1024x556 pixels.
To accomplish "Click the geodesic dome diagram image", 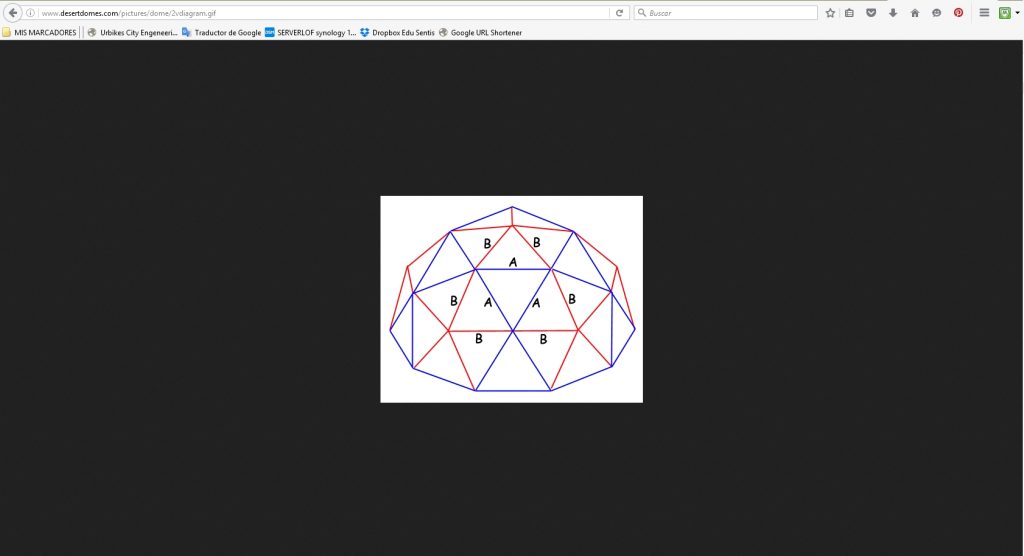I will coord(511,299).
